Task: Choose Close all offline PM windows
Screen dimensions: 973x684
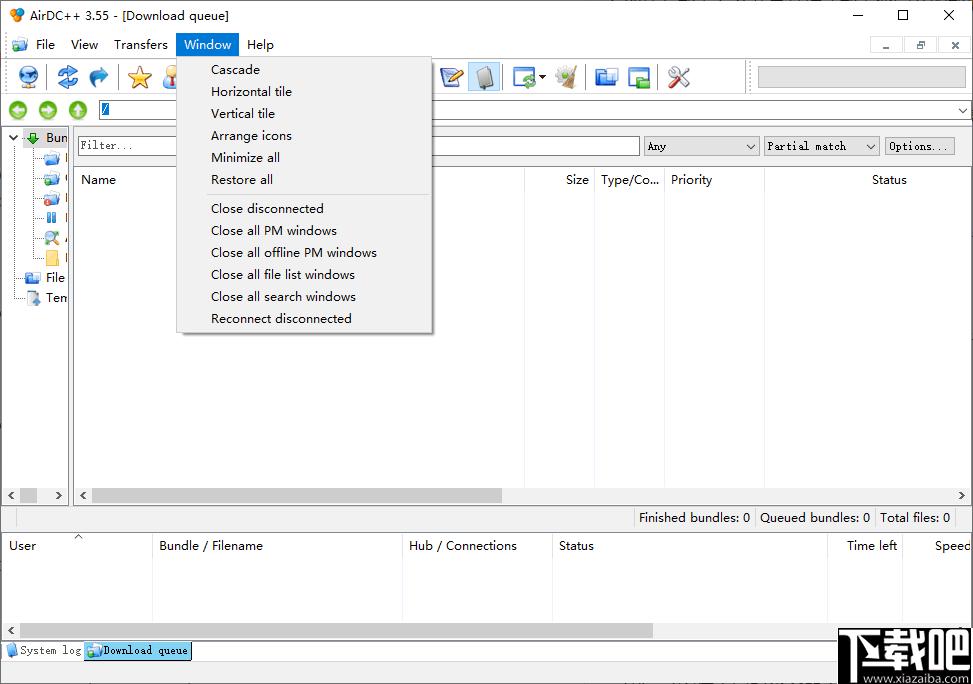Action: [x=304, y=253]
